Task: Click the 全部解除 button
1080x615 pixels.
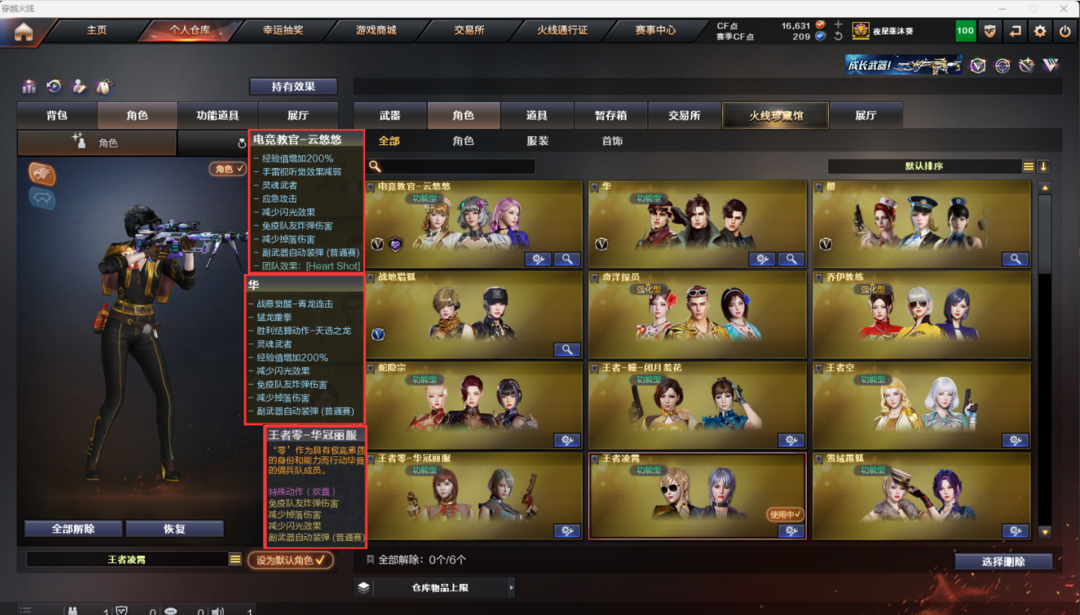Action: pos(74,529)
